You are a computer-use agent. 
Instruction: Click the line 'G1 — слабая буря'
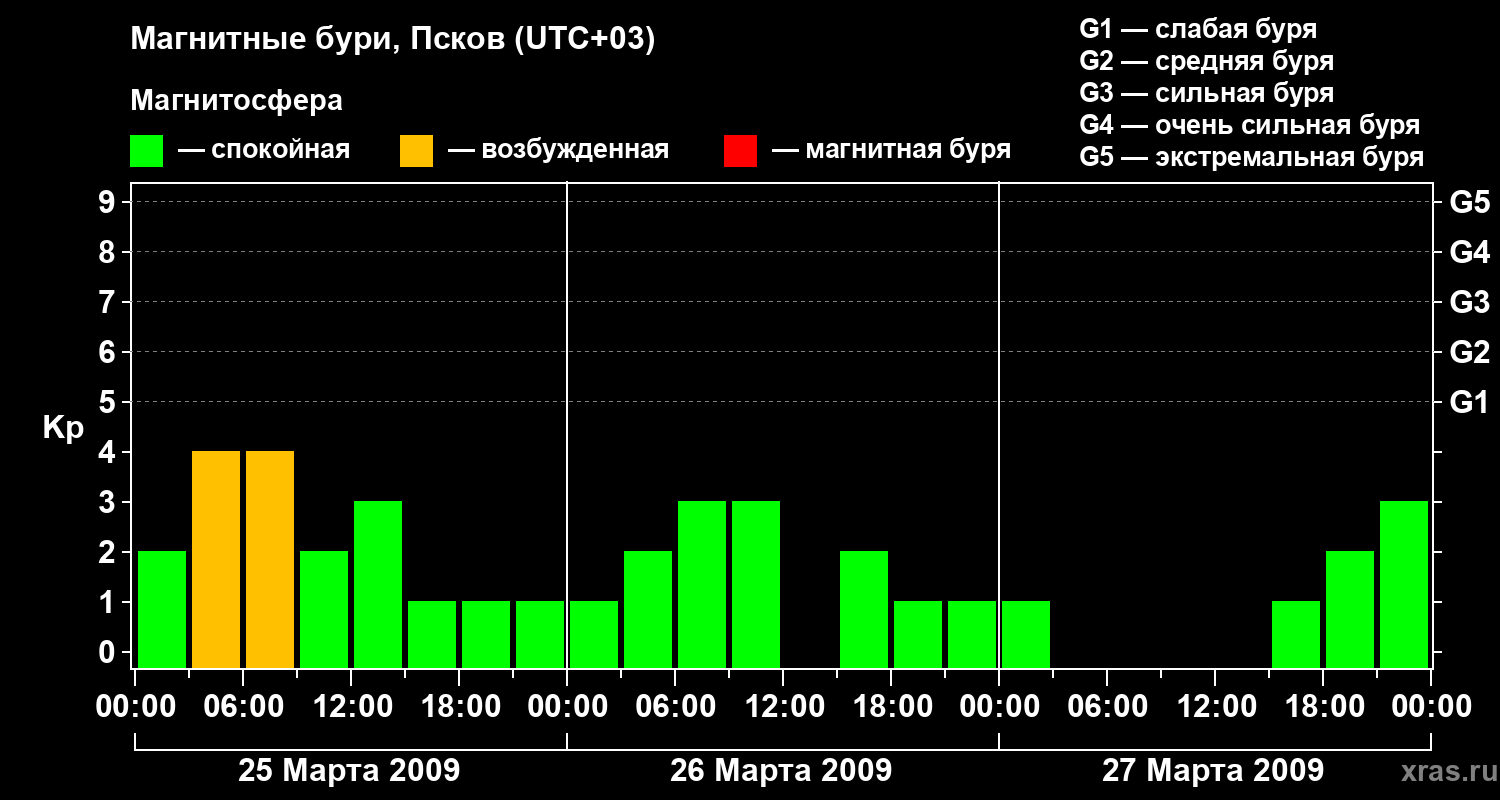point(1198,29)
